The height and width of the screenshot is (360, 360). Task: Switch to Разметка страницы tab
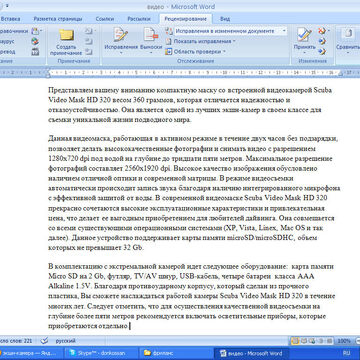(x=58, y=19)
